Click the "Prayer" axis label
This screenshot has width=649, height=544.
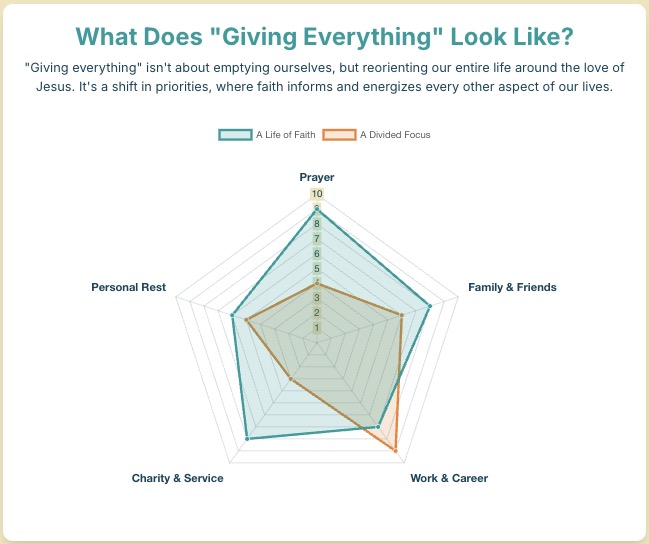(x=317, y=177)
